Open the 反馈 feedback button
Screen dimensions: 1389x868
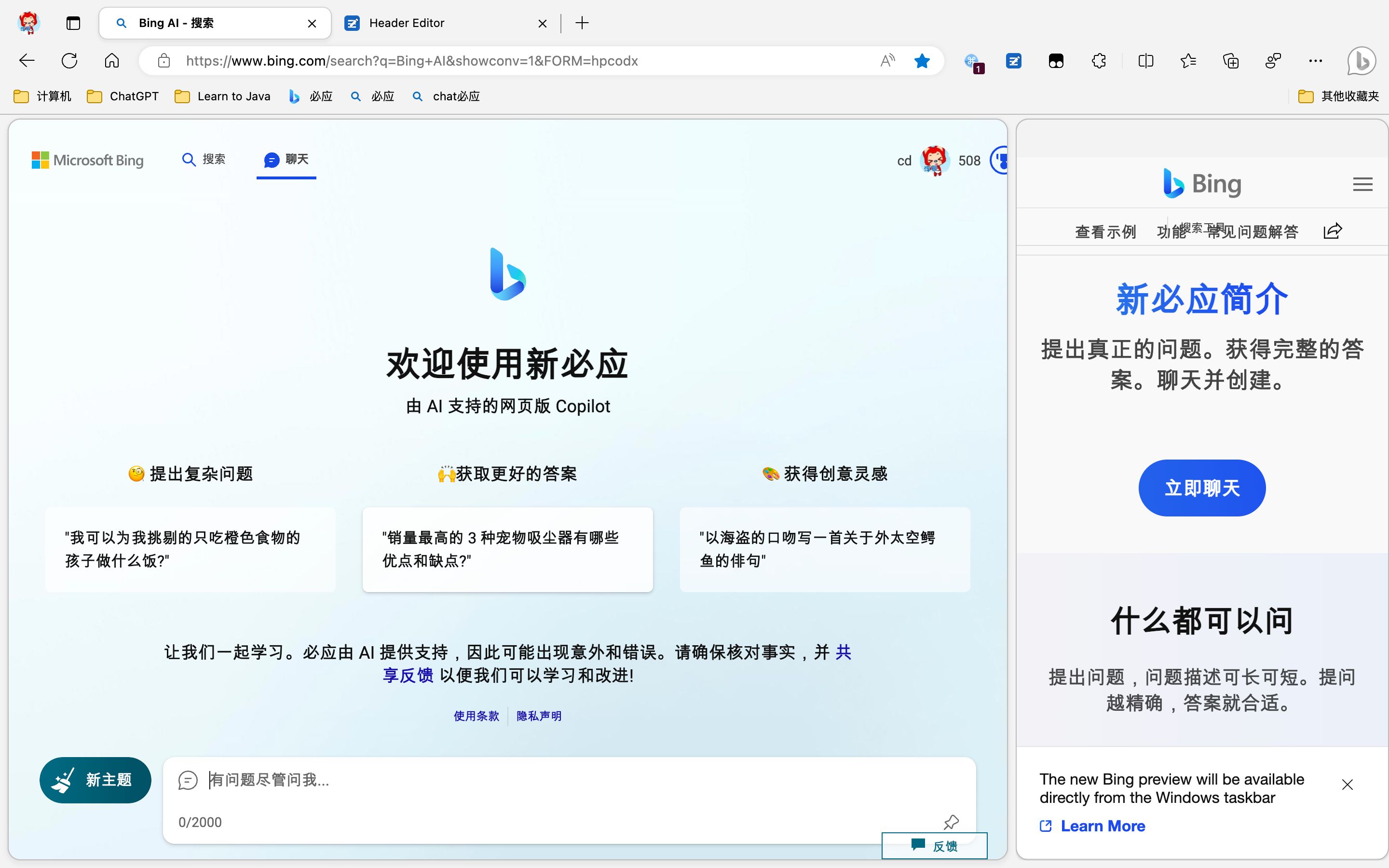tap(934, 846)
